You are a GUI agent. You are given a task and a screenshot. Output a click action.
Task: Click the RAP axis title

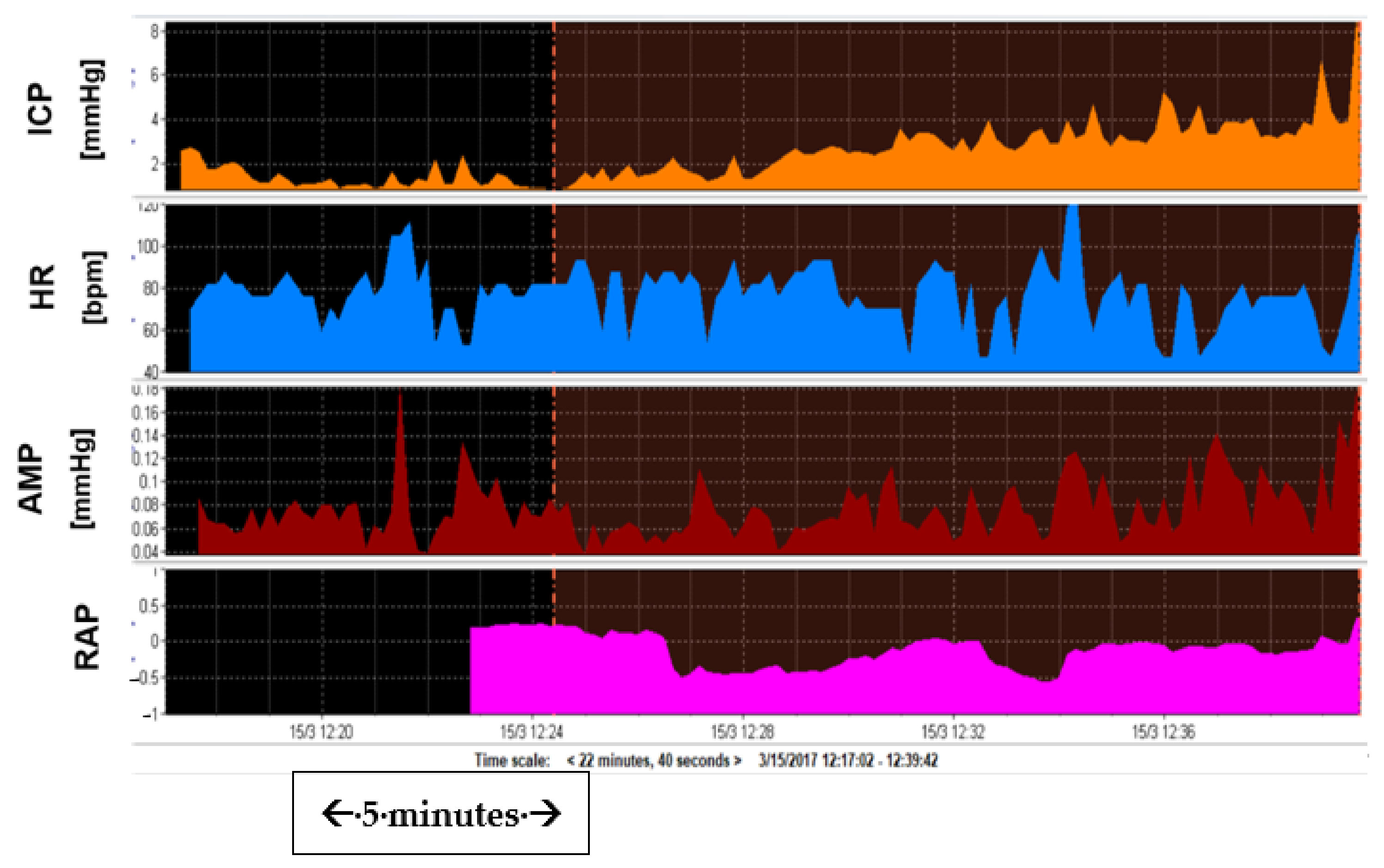[87, 637]
